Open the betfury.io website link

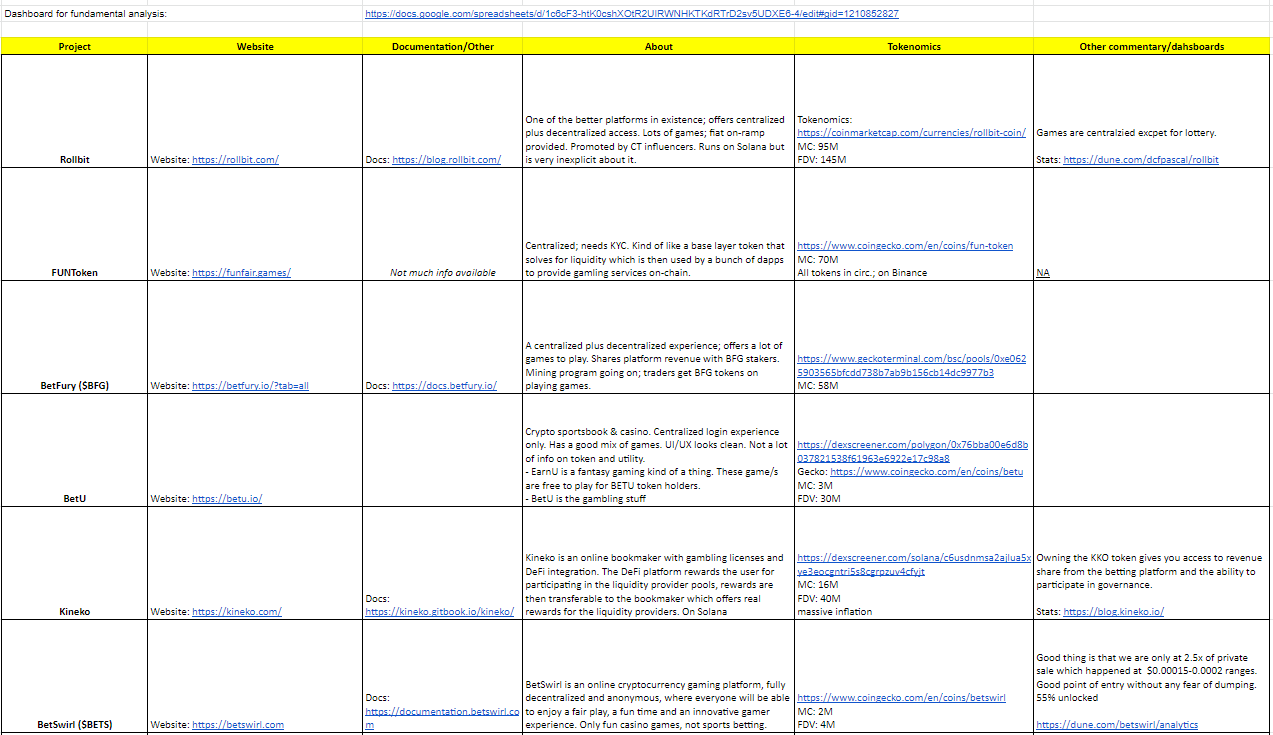click(x=250, y=386)
